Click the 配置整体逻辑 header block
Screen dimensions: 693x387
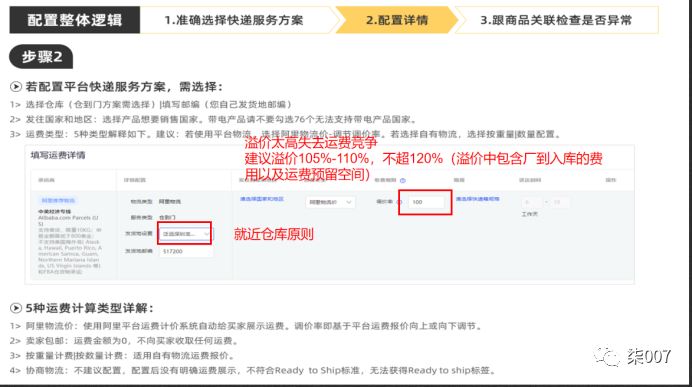[x=75, y=20]
